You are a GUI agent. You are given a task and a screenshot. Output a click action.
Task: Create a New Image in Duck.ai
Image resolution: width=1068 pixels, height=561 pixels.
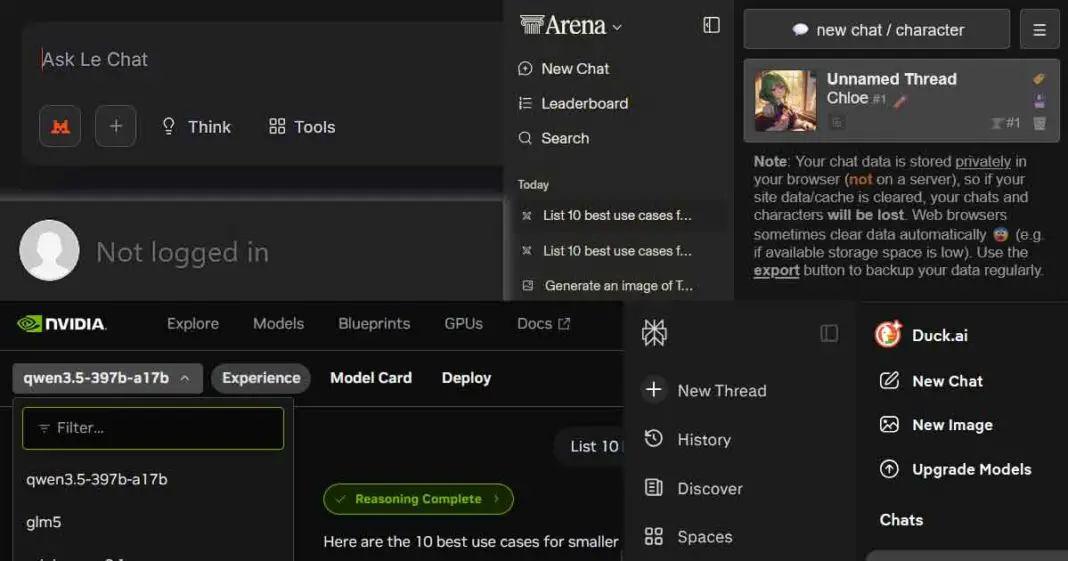coord(937,425)
